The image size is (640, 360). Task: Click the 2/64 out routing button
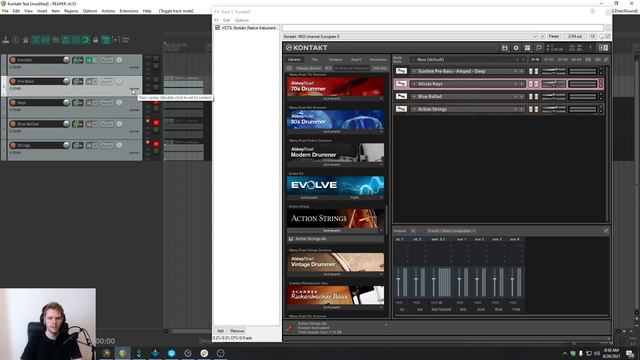click(x=575, y=36)
